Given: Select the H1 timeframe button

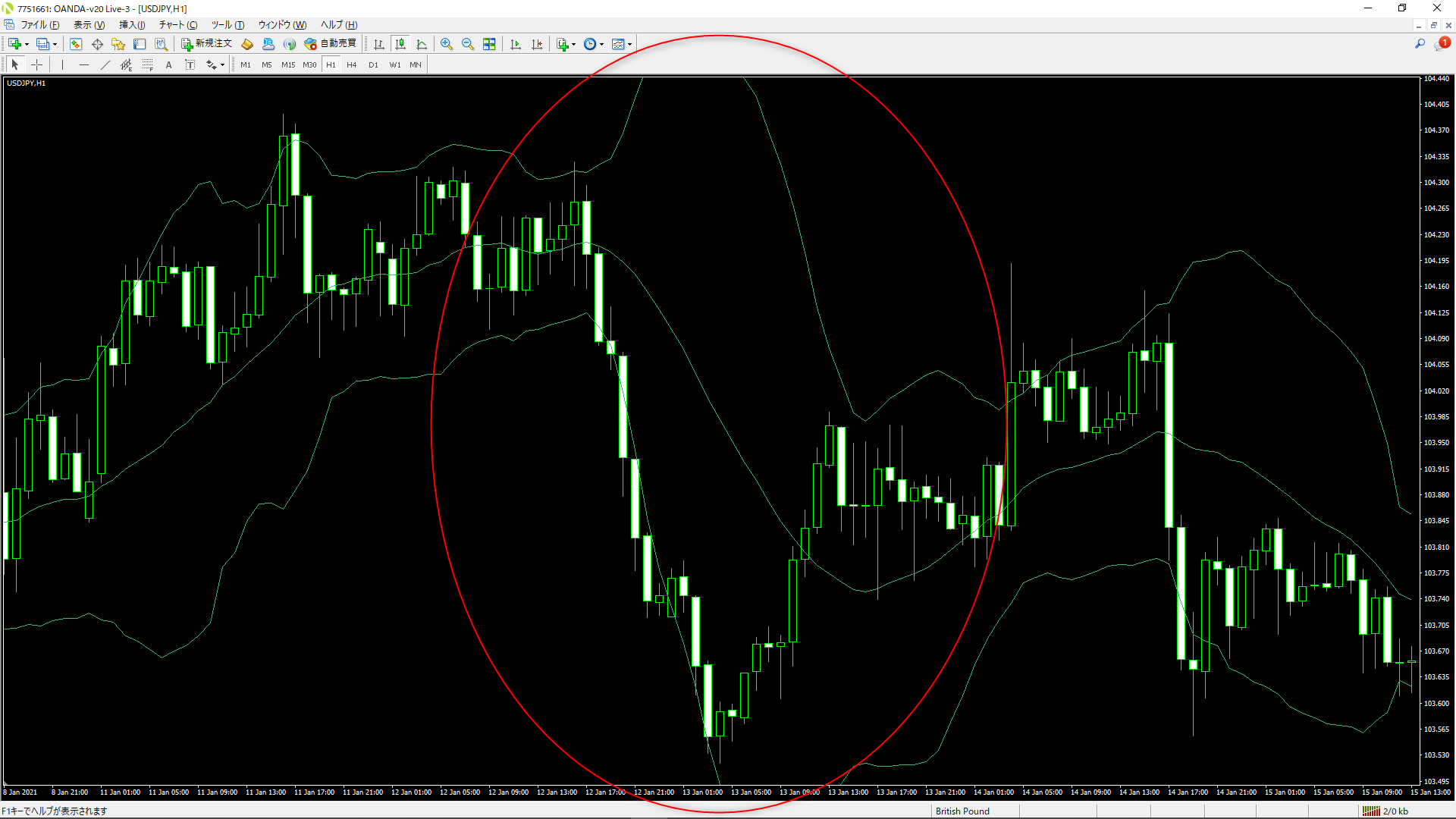Looking at the screenshot, I should click(x=331, y=65).
